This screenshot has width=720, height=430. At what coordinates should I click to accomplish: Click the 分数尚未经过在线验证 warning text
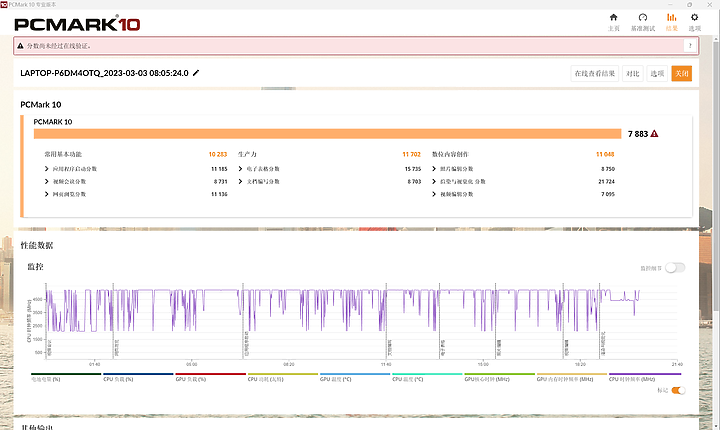pyautogui.click(x=59, y=46)
